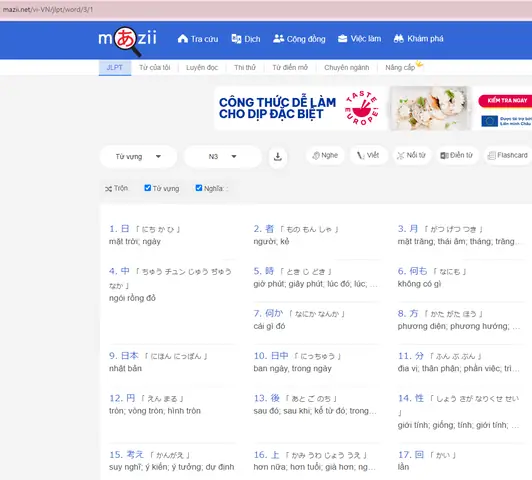This screenshot has width=532, height=480.
Task: Click the browser address bar URL
Action: pos(48,9)
